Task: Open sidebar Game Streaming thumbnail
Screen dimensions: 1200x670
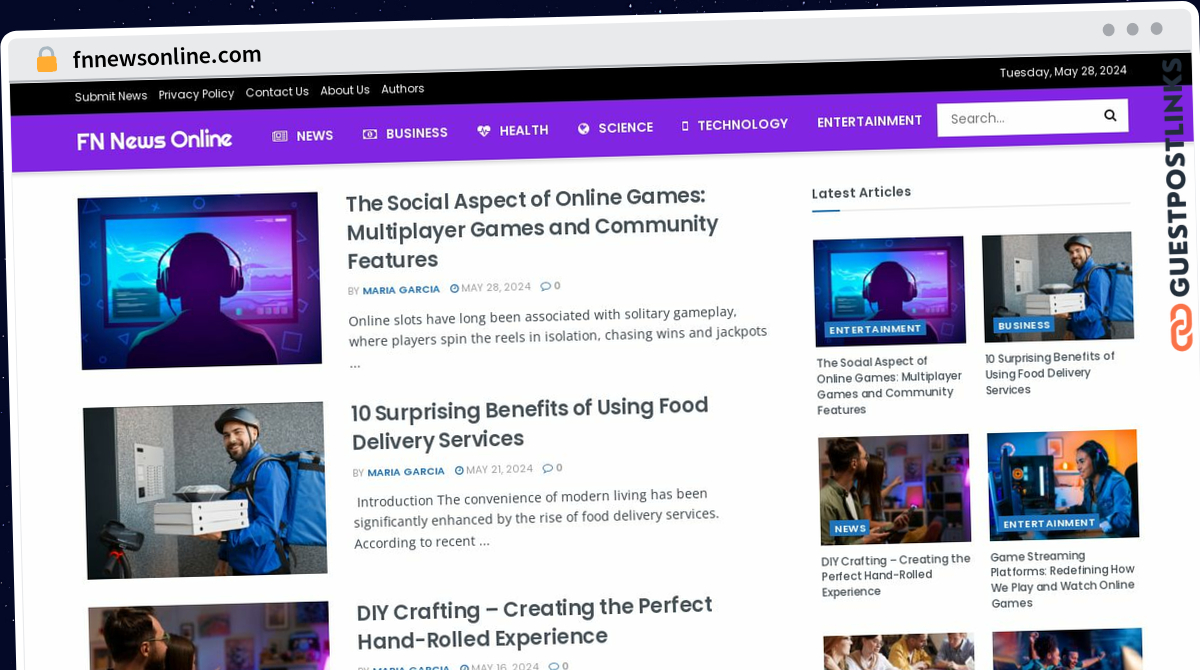Action: pyautogui.click(x=1063, y=485)
